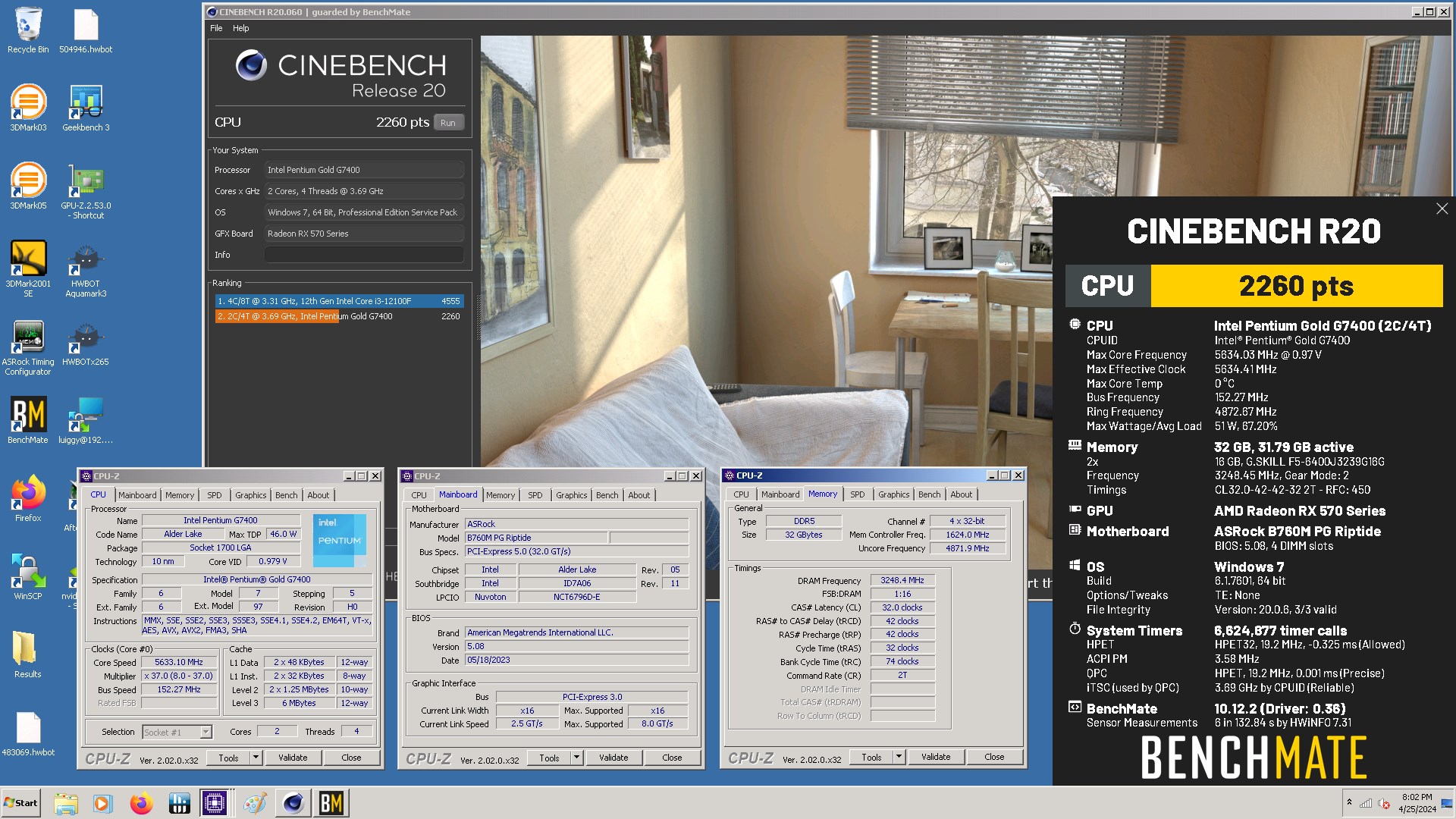1456x819 pixels.
Task: Launch the 3DMark2001 SE desktop shortcut
Action: click(28, 268)
